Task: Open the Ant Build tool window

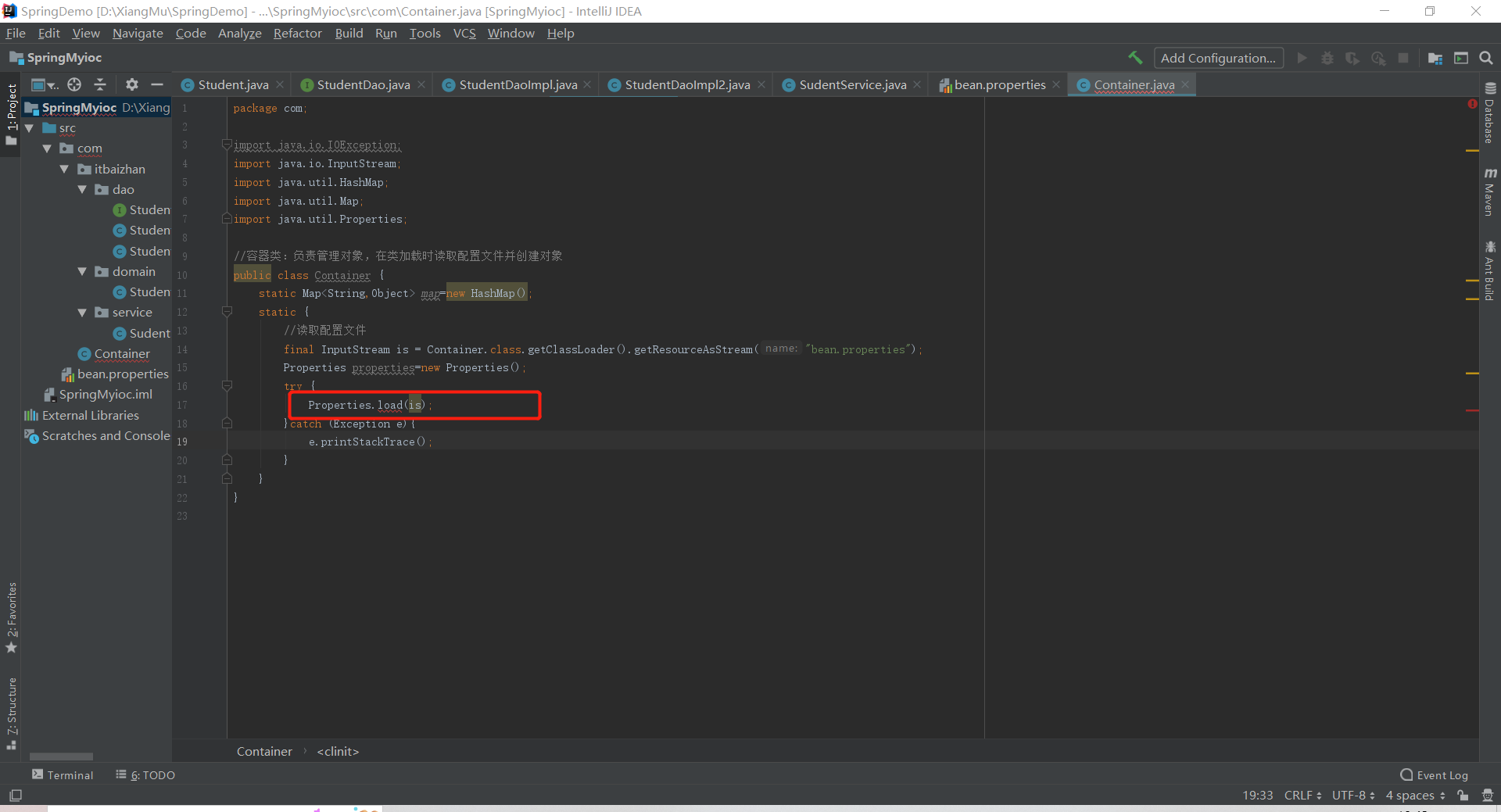Action: click(x=1490, y=270)
